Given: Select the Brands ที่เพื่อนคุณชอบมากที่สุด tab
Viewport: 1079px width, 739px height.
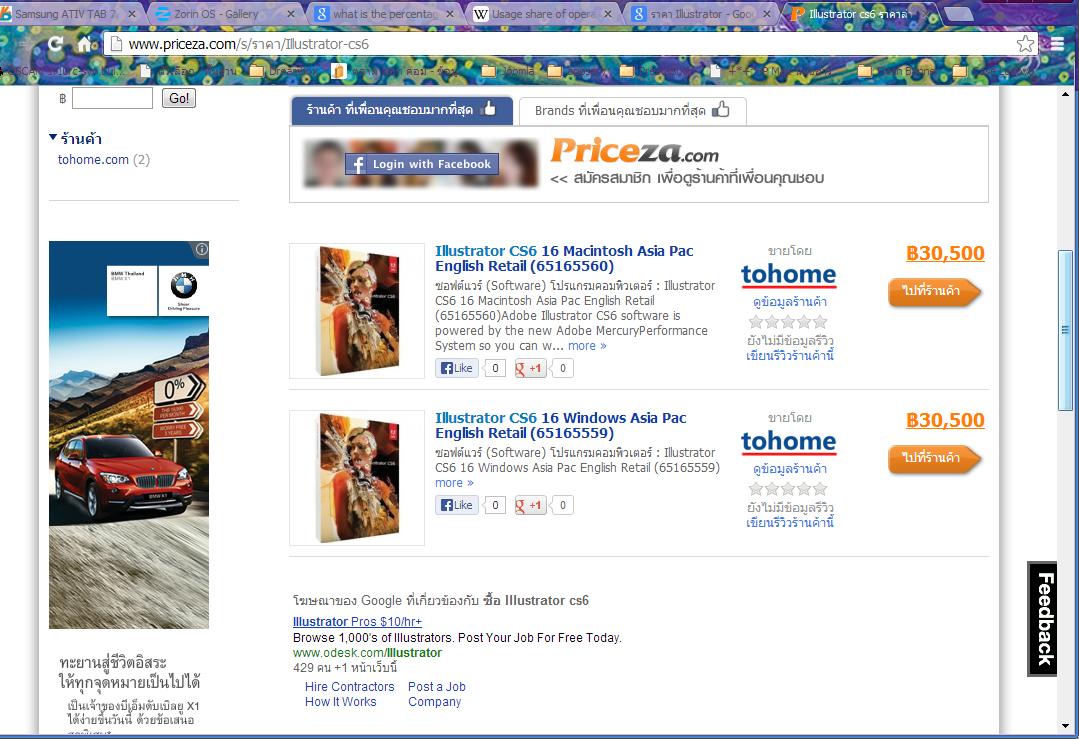Looking at the screenshot, I should click(x=632, y=111).
